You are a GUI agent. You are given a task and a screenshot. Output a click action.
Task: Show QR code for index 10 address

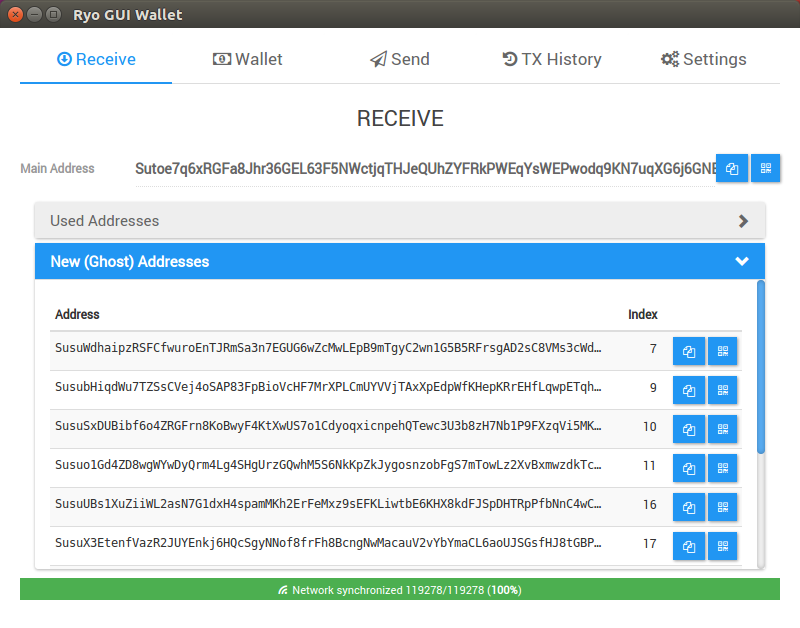coord(722,429)
